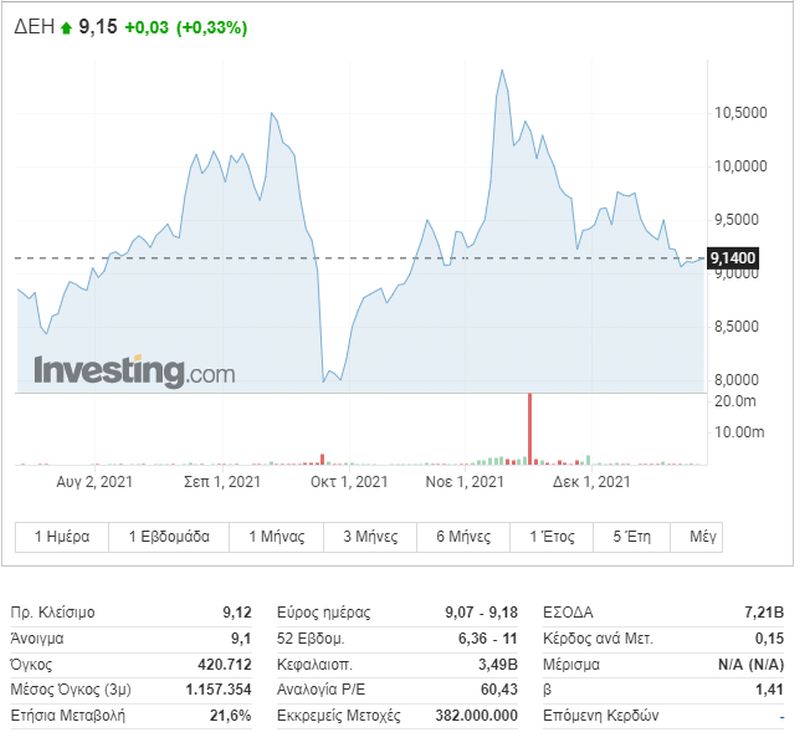The image size is (800, 738).
Task: Click the Κέρδος ανά Μετ. label
Action: (x=598, y=638)
